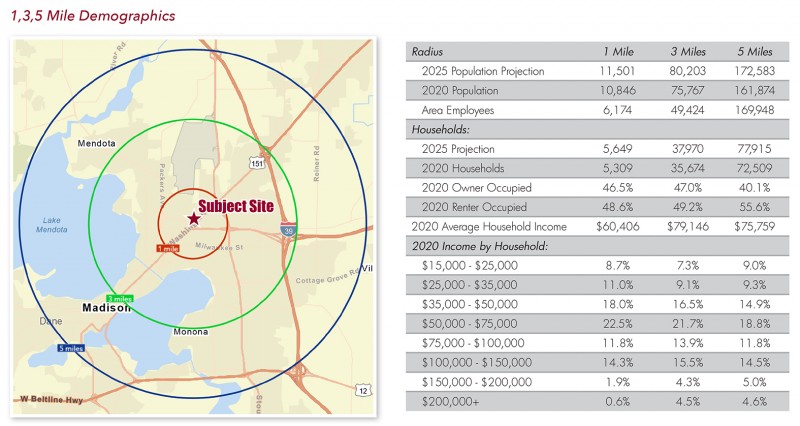Screen dimensions: 800x426
Task: Click the '2020 Households' row label
Action: tap(463, 168)
